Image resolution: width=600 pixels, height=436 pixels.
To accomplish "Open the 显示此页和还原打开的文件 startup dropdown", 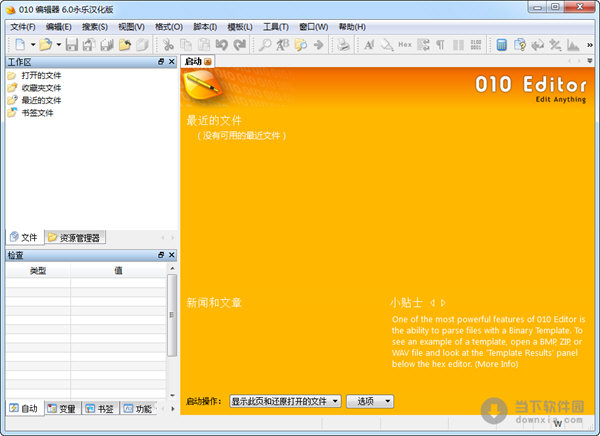I will pyautogui.click(x=285, y=401).
